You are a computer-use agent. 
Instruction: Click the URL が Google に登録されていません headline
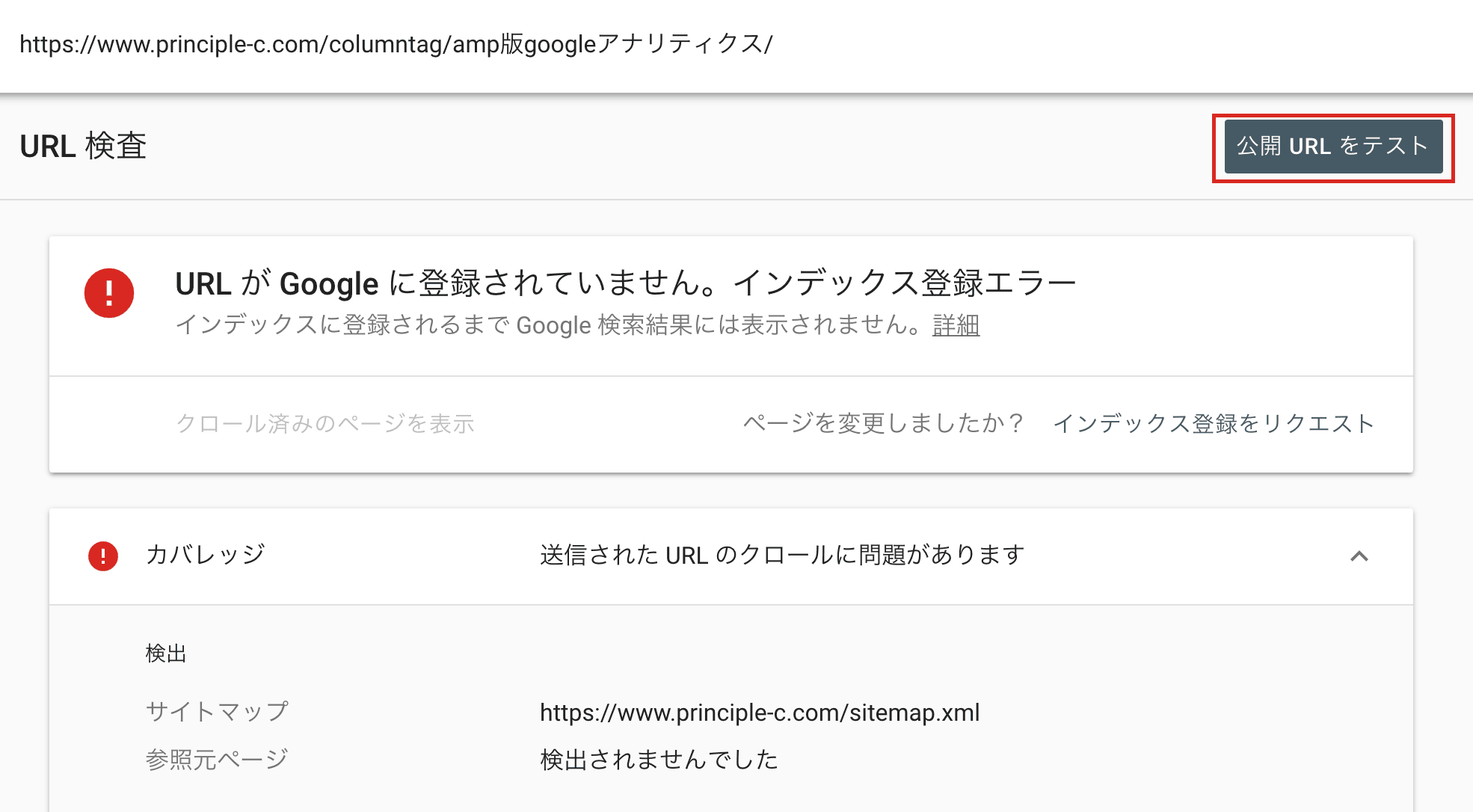(449, 284)
